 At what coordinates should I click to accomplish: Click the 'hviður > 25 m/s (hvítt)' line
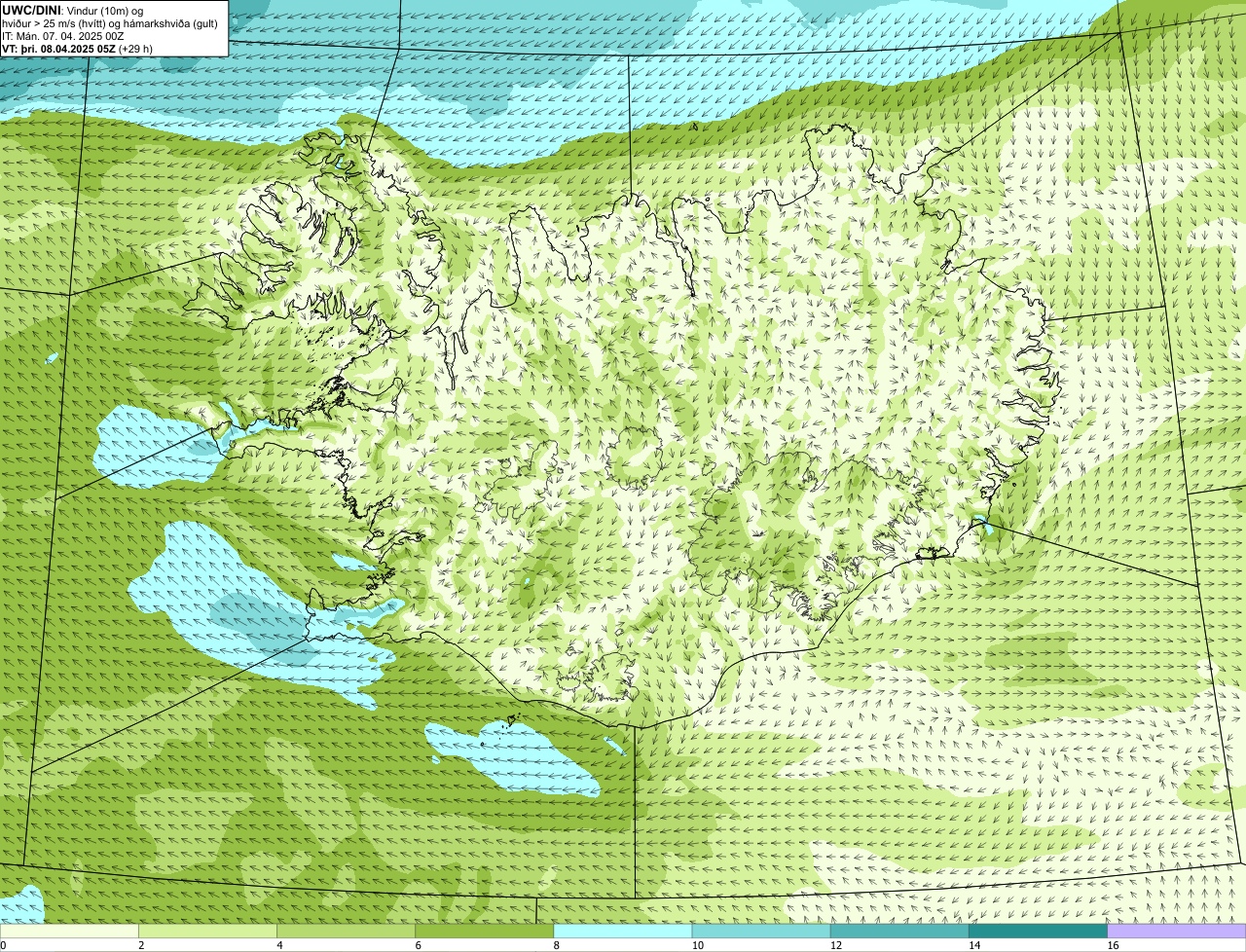109,23
